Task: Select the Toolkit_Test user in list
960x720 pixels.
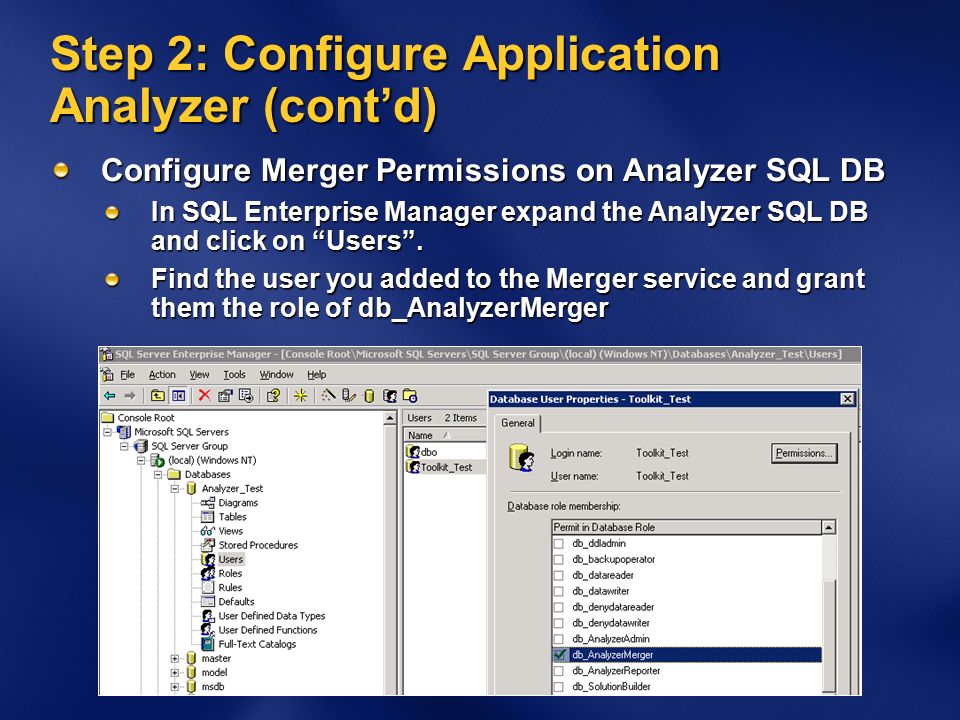Action: click(446, 467)
